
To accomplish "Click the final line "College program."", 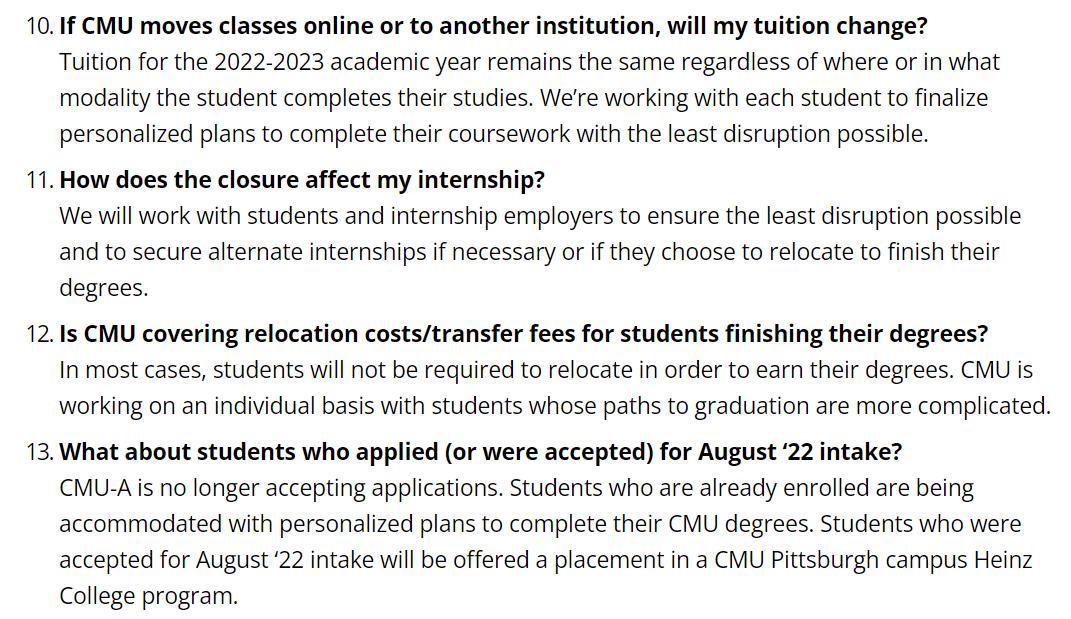I will pyautogui.click(x=149, y=596).
